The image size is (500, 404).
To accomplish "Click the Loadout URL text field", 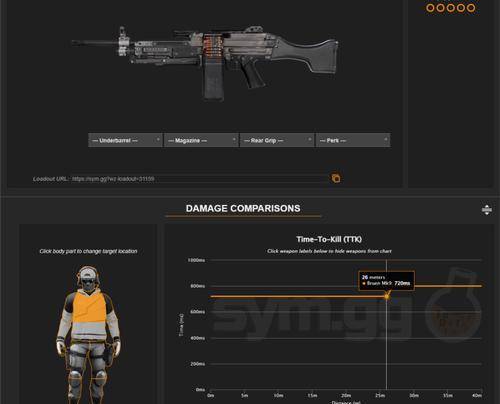I will pyautogui.click(x=200, y=179).
